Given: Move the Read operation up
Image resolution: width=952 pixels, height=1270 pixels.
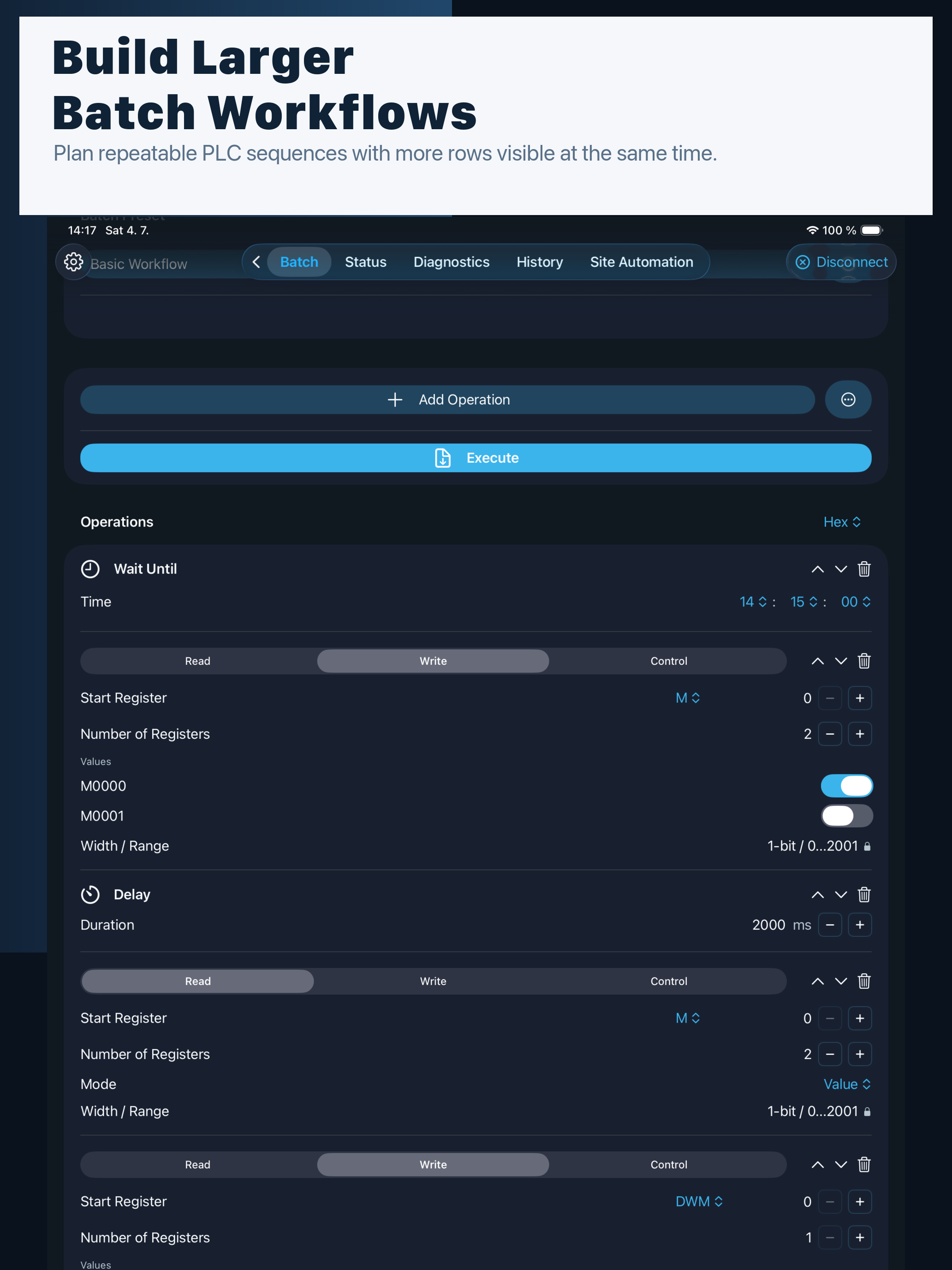Looking at the screenshot, I should click(x=817, y=981).
